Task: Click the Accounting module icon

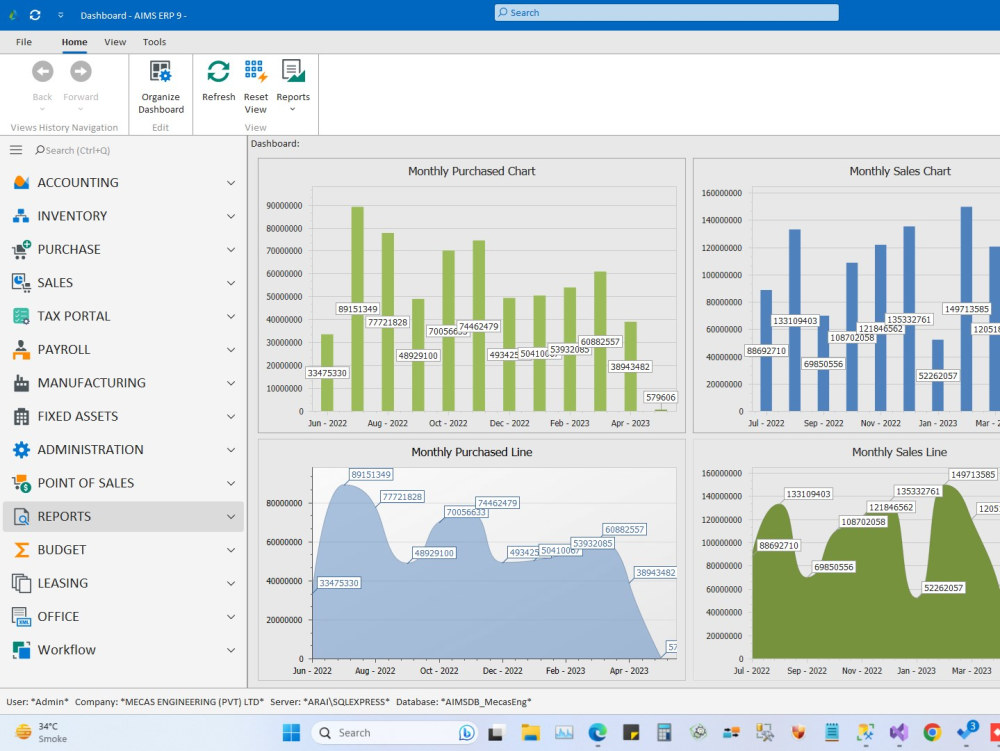Action: (x=21, y=182)
